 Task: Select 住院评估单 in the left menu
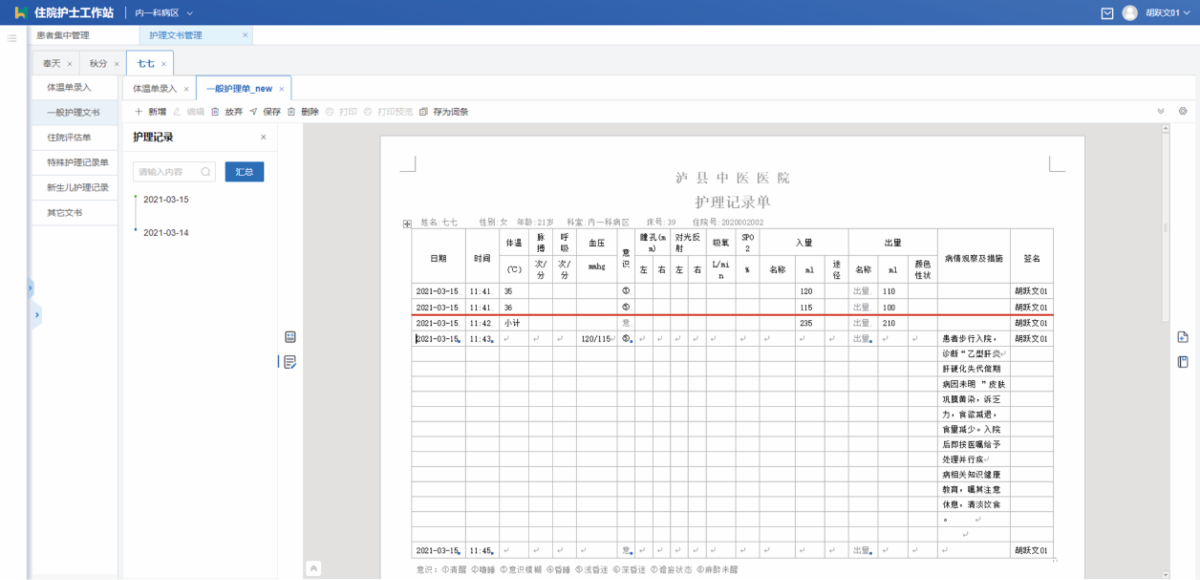(70, 137)
